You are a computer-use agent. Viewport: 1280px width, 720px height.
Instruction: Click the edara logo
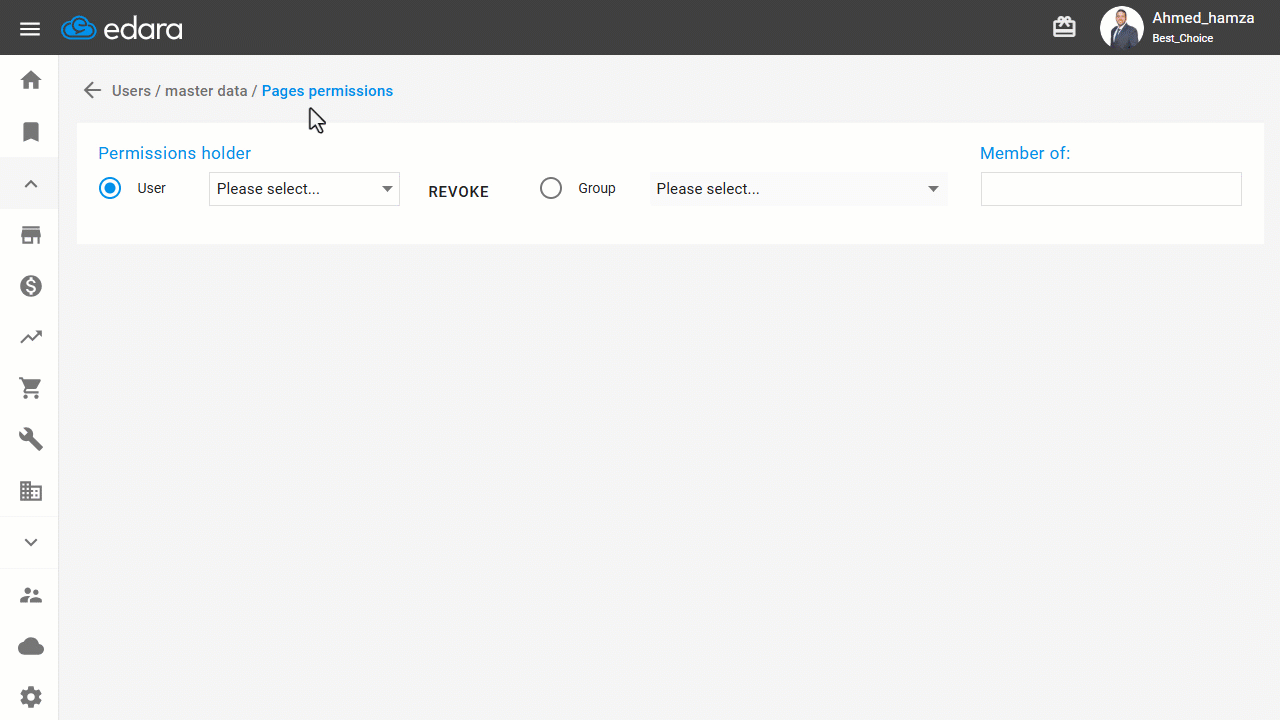pos(122,29)
